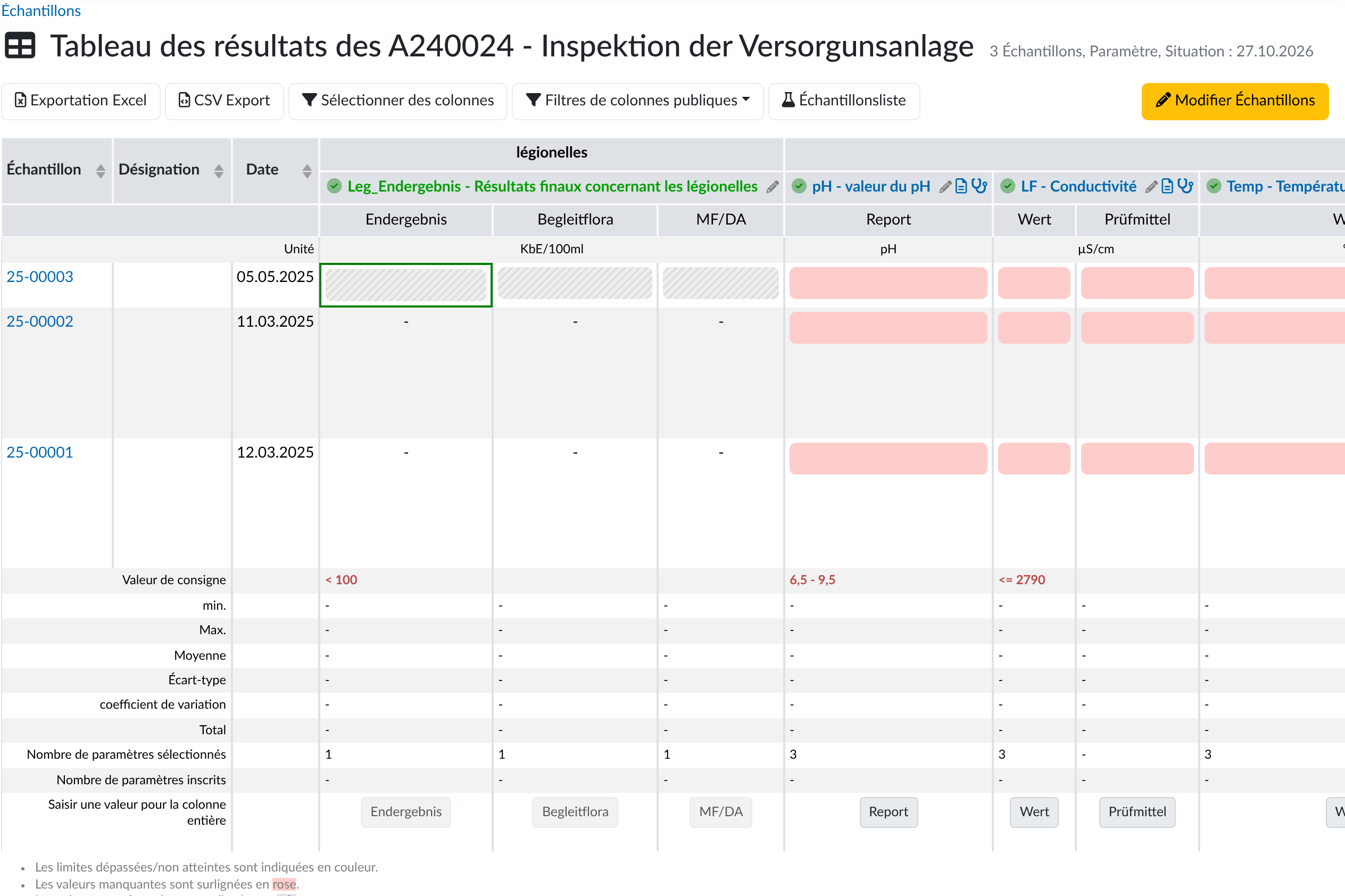
Task: Click the green check icon before Temp header
Action: (x=1214, y=186)
